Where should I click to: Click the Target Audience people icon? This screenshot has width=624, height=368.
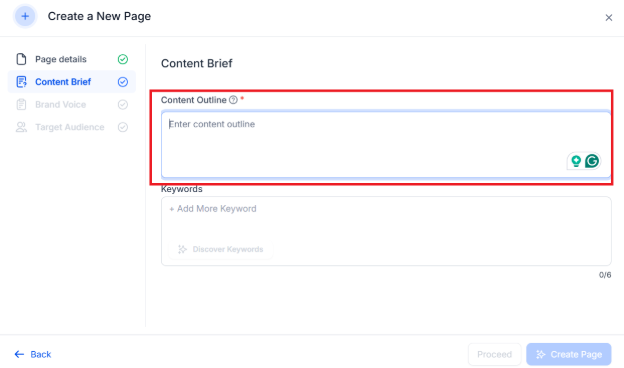click(21, 127)
